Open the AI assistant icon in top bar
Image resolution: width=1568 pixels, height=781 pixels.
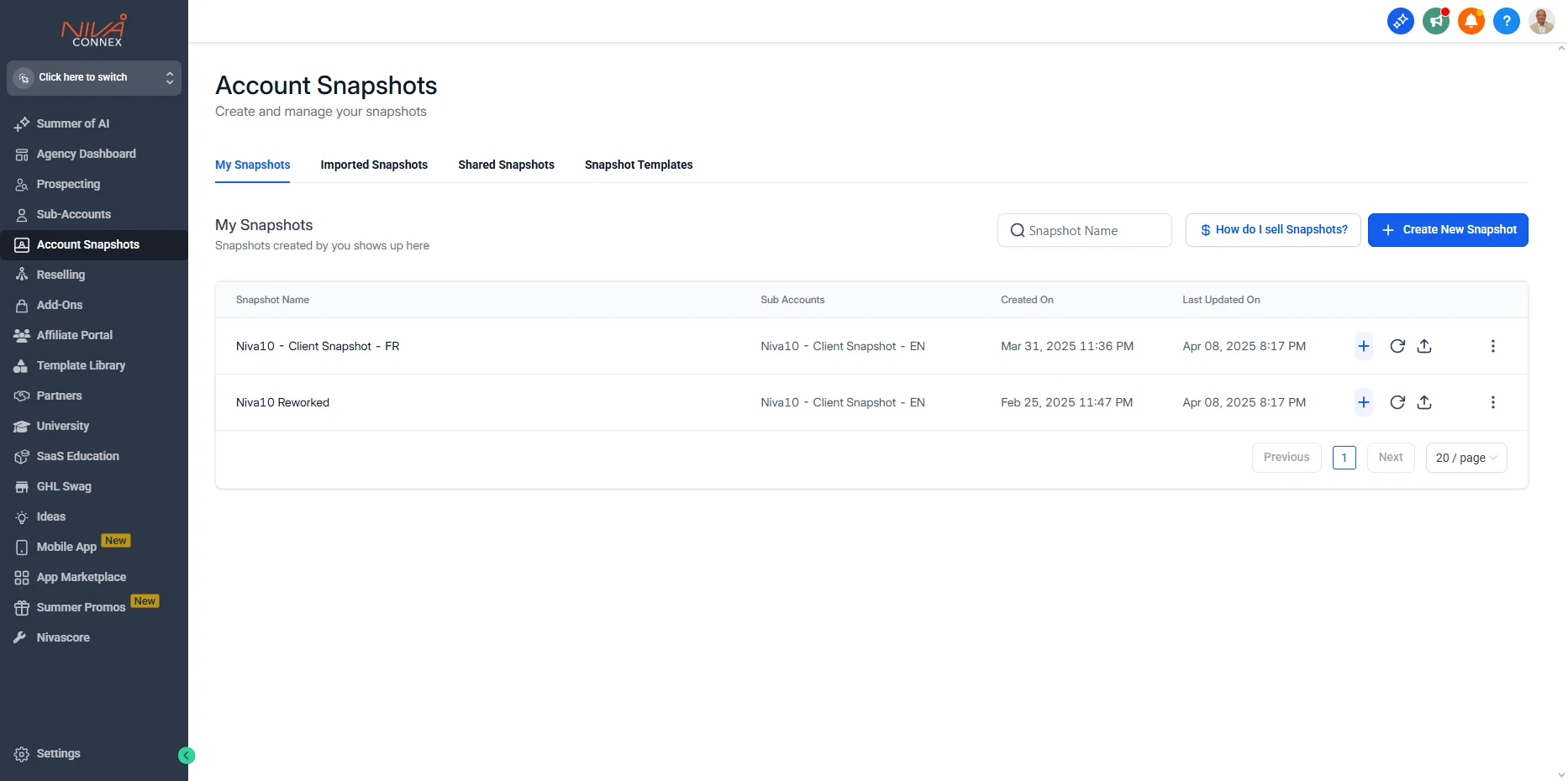point(1400,21)
